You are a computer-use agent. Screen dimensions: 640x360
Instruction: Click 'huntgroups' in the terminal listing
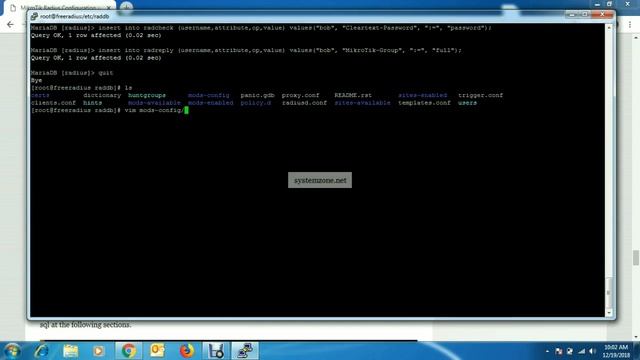(147, 95)
